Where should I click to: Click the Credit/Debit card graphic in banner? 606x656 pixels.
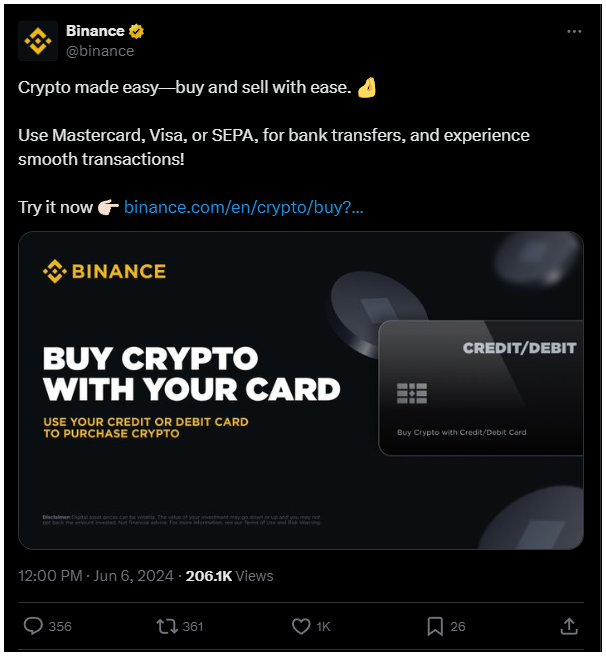pyautogui.click(x=480, y=389)
